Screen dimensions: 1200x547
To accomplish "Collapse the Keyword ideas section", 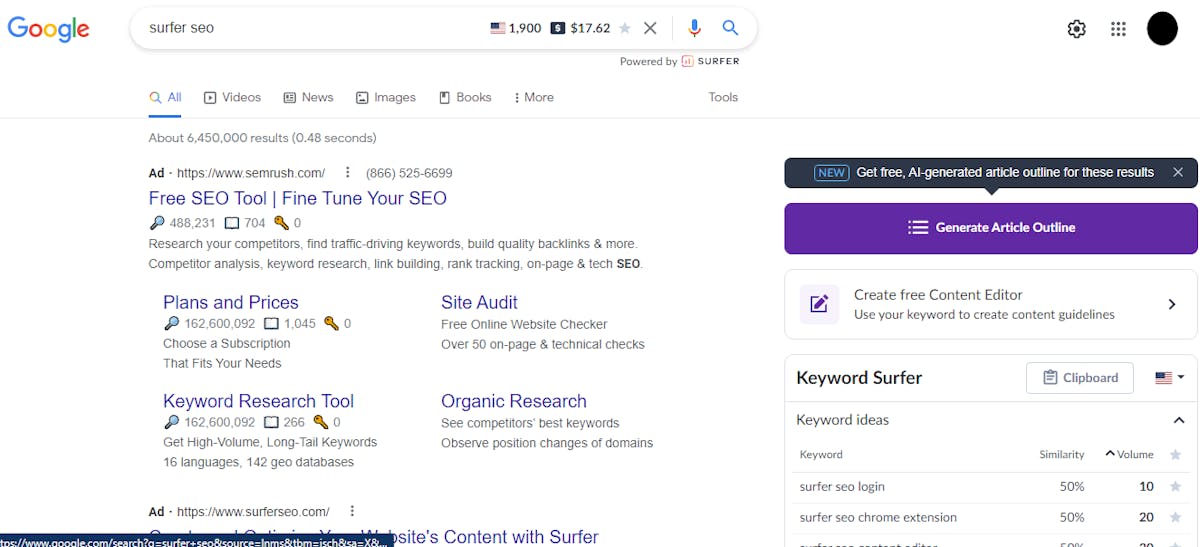I will click(x=1179, y=420).
